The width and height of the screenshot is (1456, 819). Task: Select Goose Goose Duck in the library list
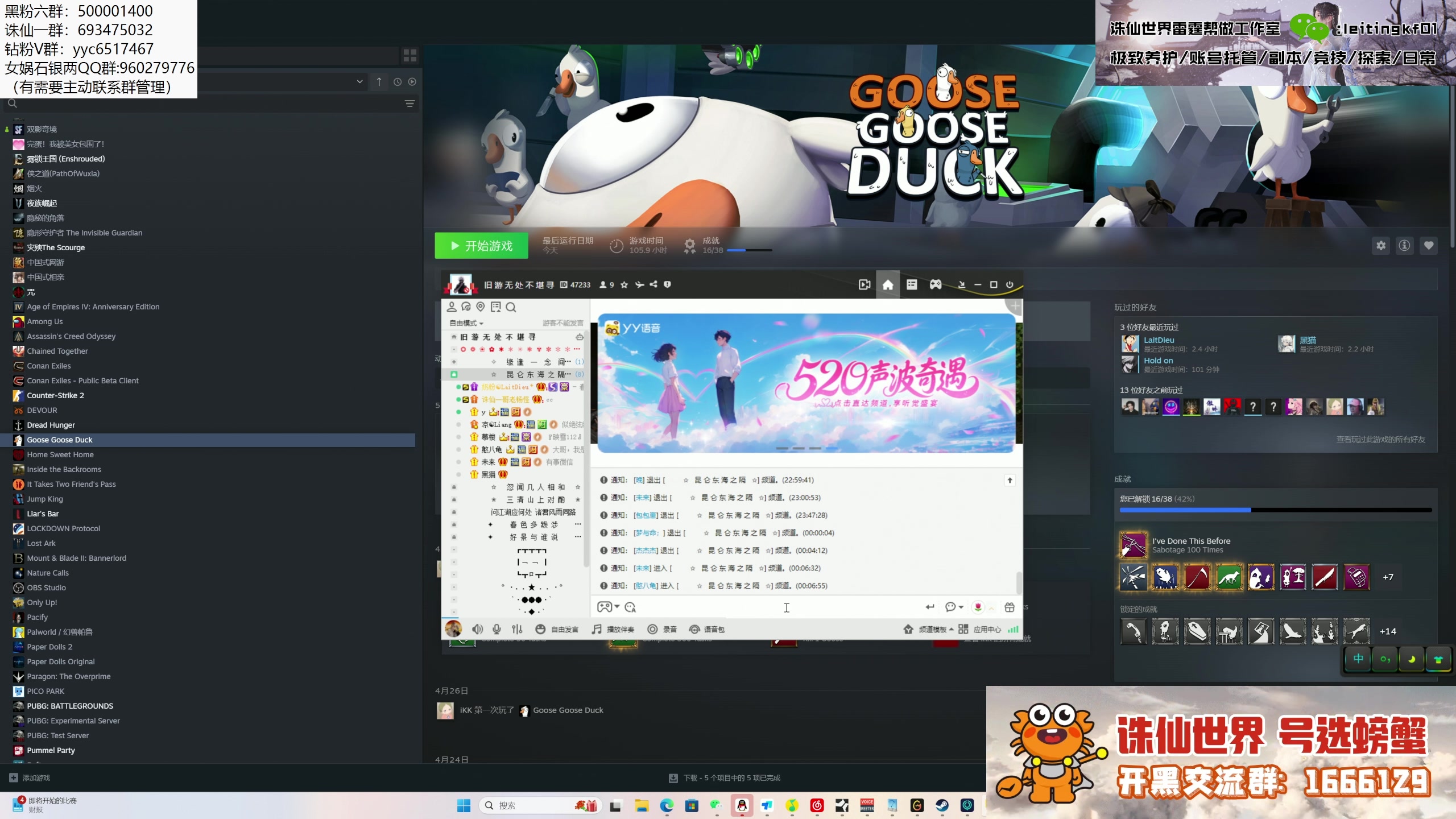(208, 440)
